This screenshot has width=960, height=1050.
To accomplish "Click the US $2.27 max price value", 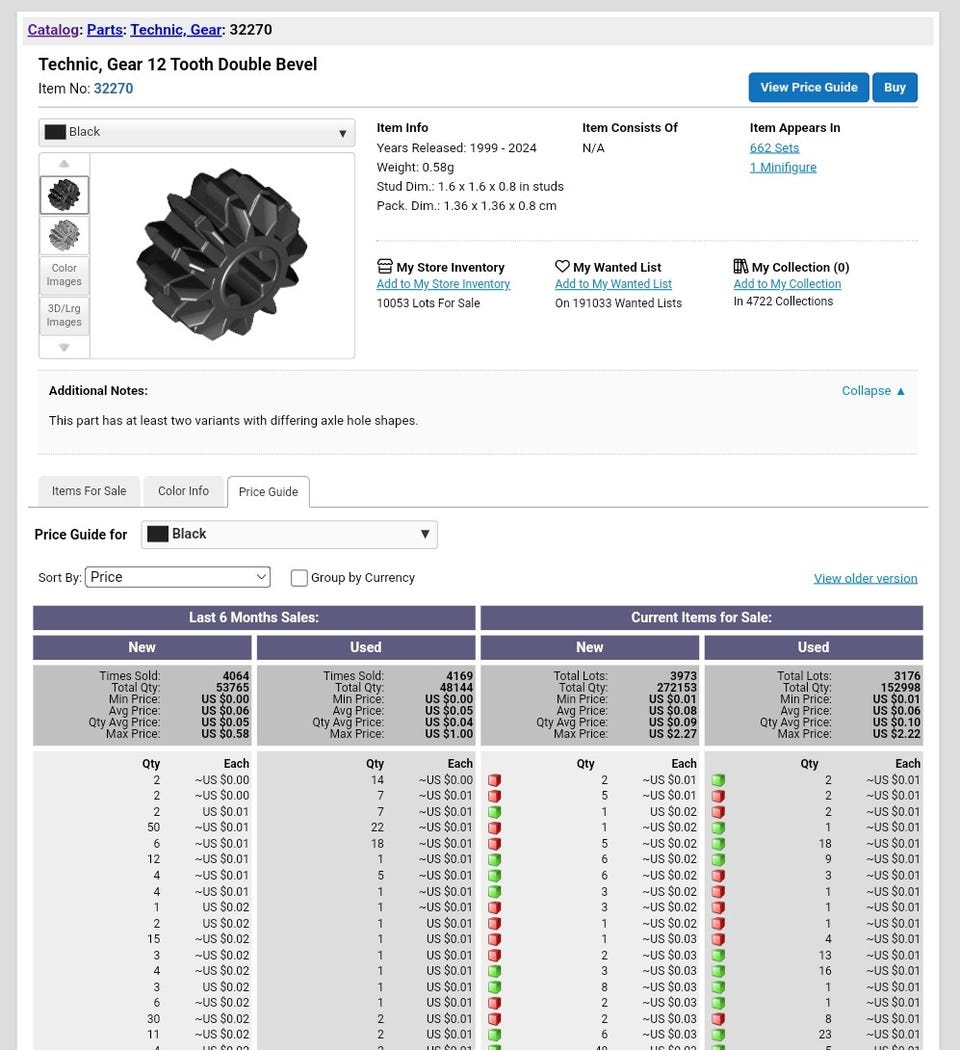I will tap(673, 734).
